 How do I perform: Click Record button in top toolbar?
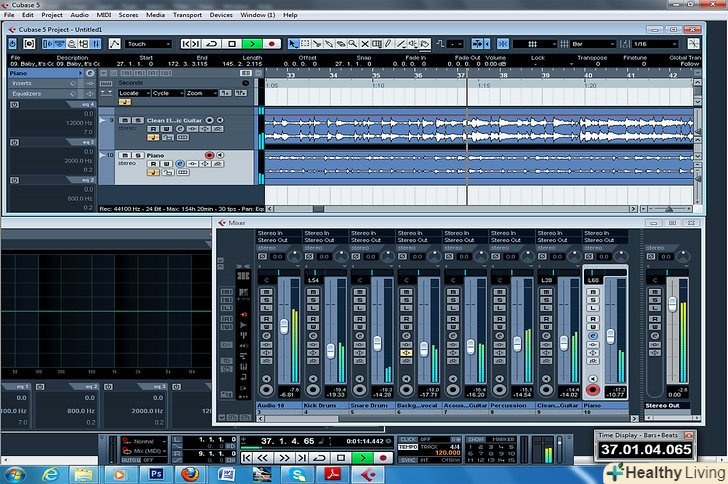point(271,44)
